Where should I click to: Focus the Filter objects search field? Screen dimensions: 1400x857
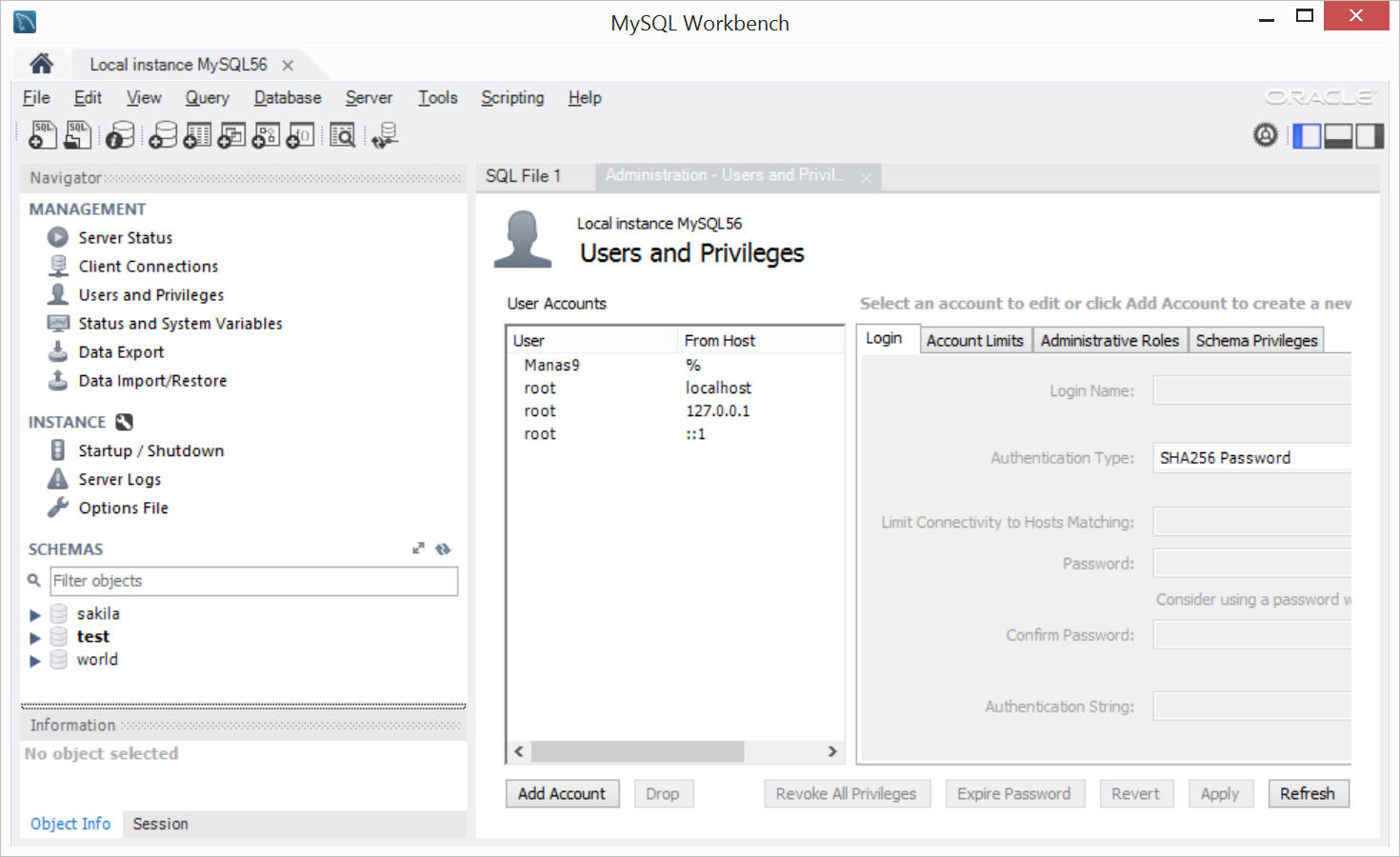pos(254,581)
